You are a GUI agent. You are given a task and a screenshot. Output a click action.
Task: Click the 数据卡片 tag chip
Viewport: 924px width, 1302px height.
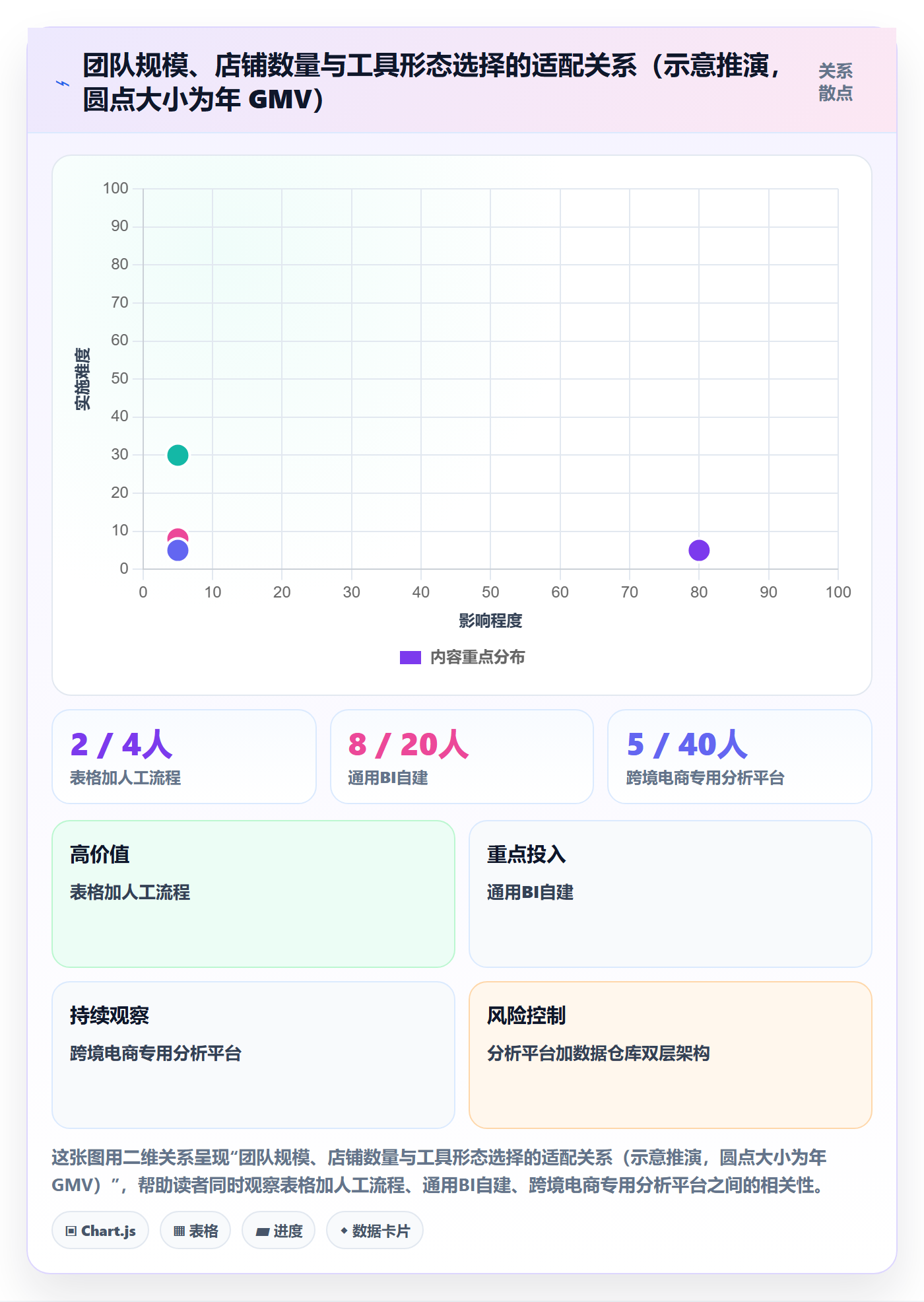[375, 1231]
